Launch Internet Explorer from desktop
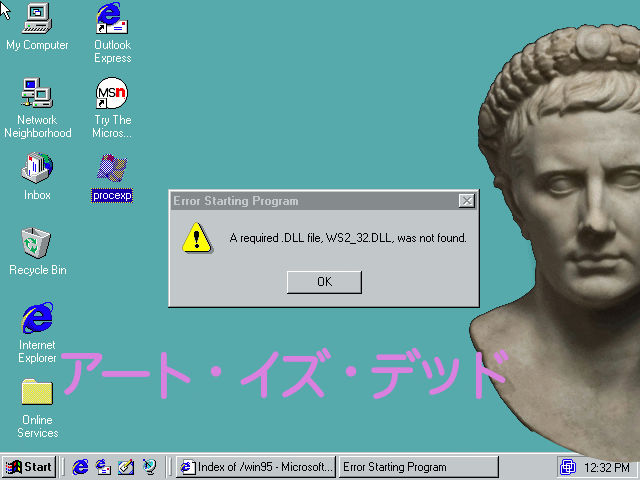The image size is (640, 480). point(37,319)
